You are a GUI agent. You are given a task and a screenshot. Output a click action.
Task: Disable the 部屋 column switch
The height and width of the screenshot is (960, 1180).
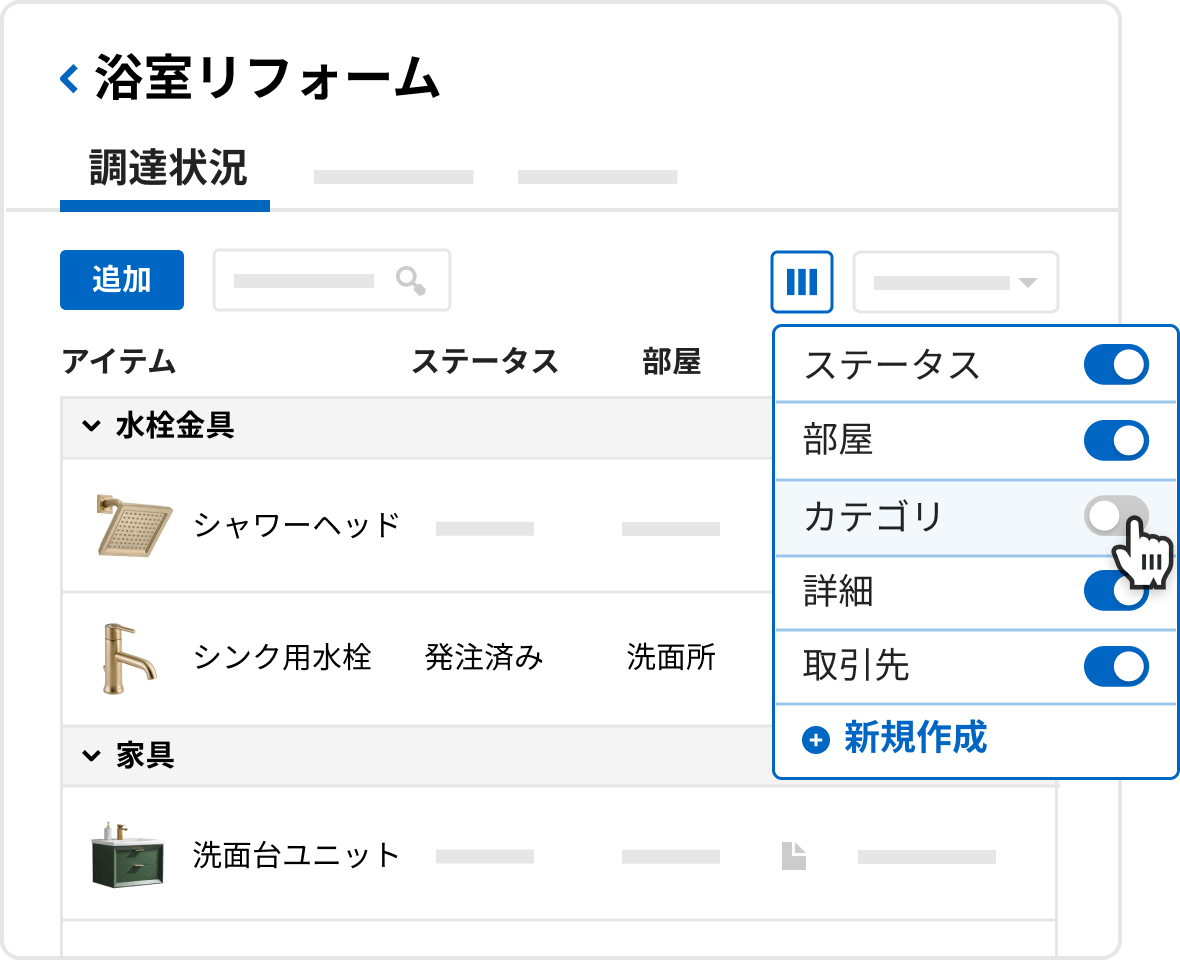[x=1116, y=440]
